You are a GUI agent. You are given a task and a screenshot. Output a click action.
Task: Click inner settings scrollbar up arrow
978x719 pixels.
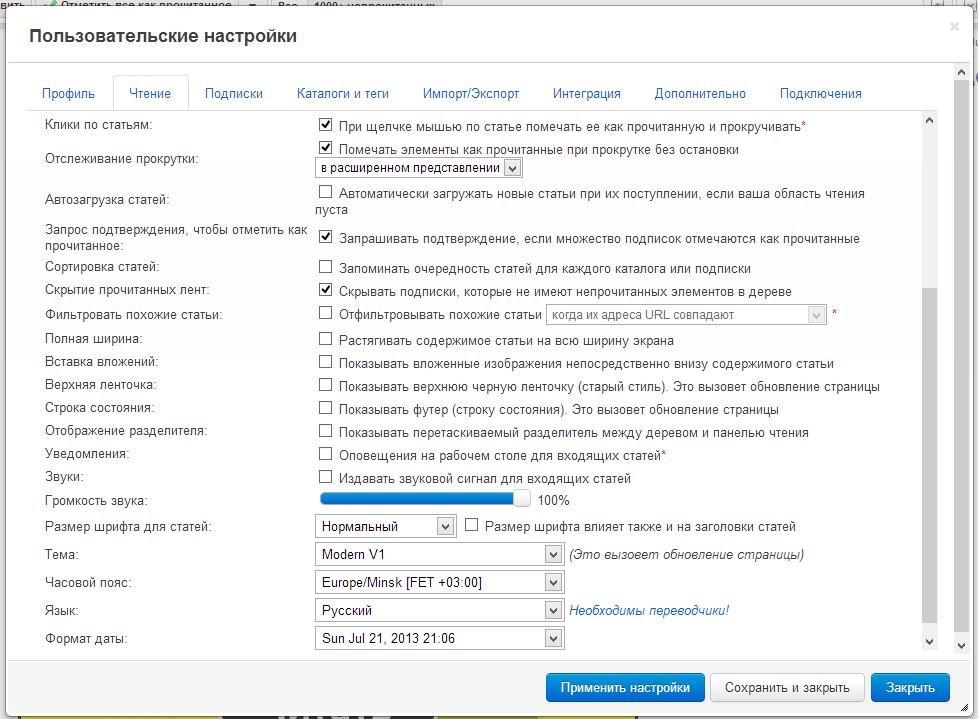tap(929, 120)
